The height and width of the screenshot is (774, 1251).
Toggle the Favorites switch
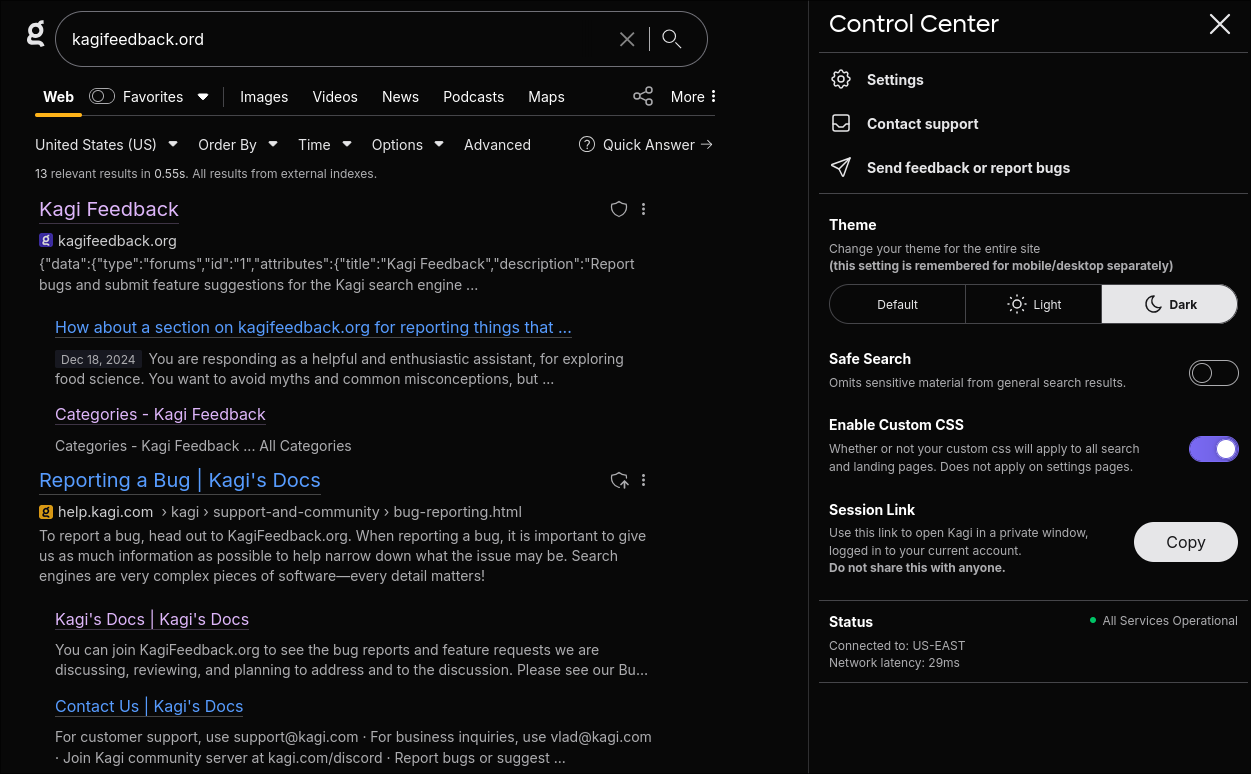(x=102, y=97)
